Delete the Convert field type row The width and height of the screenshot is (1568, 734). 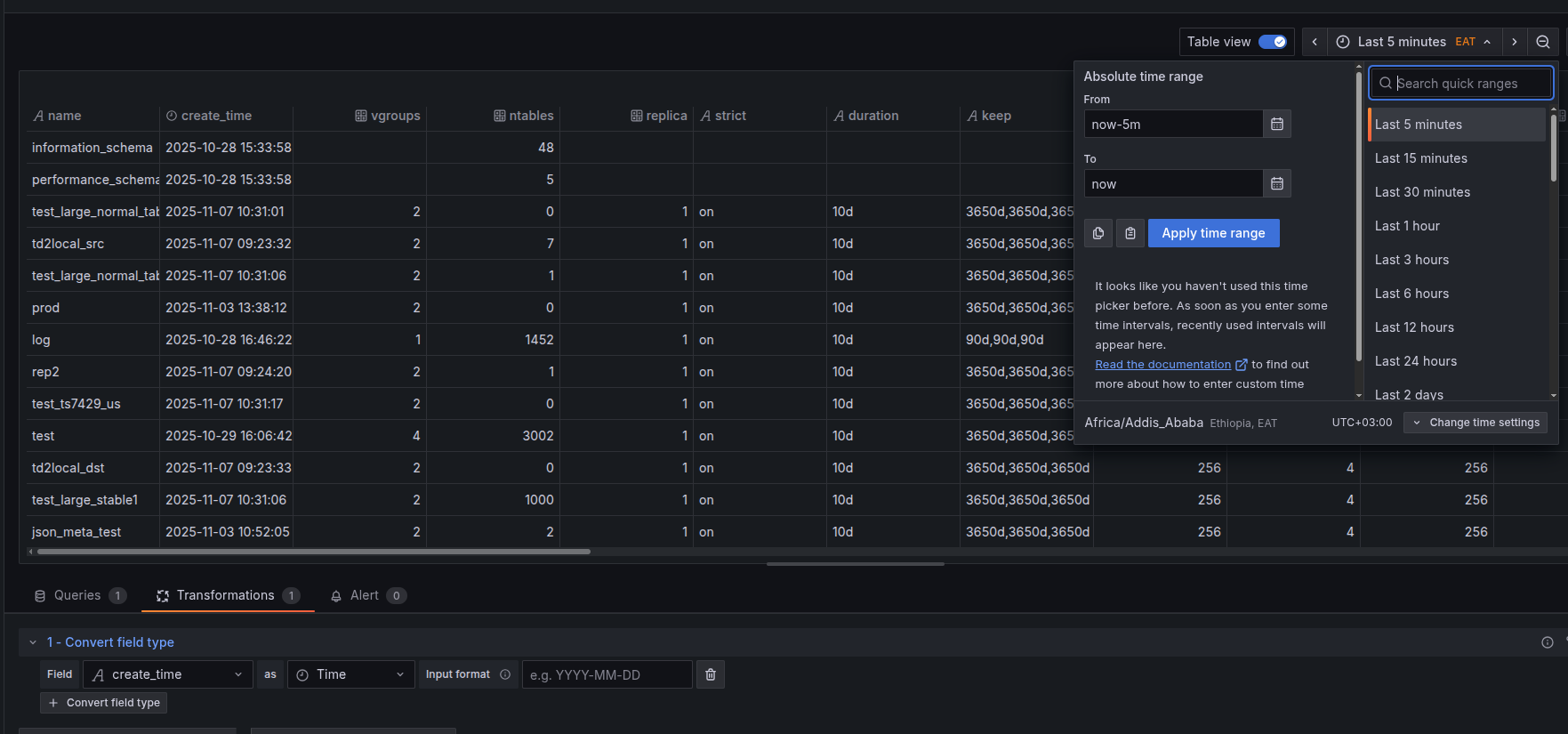710,674
